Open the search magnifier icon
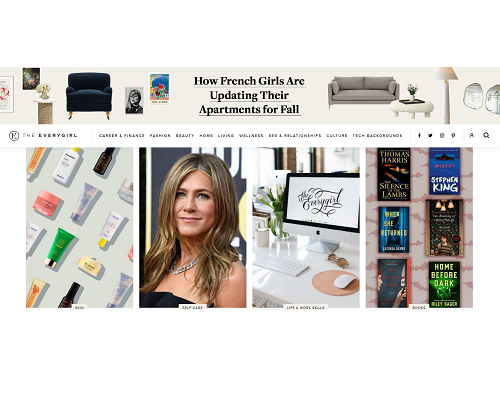500x400 pixels. pyautogui.click(x=486, y=135)
